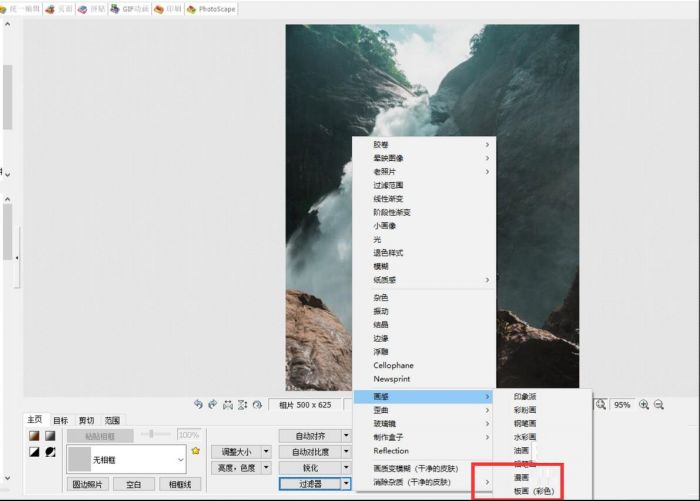700x501 pixels.
Task: Choose 漫画 from the 画笔 submenu
Action: pos(522,478)
